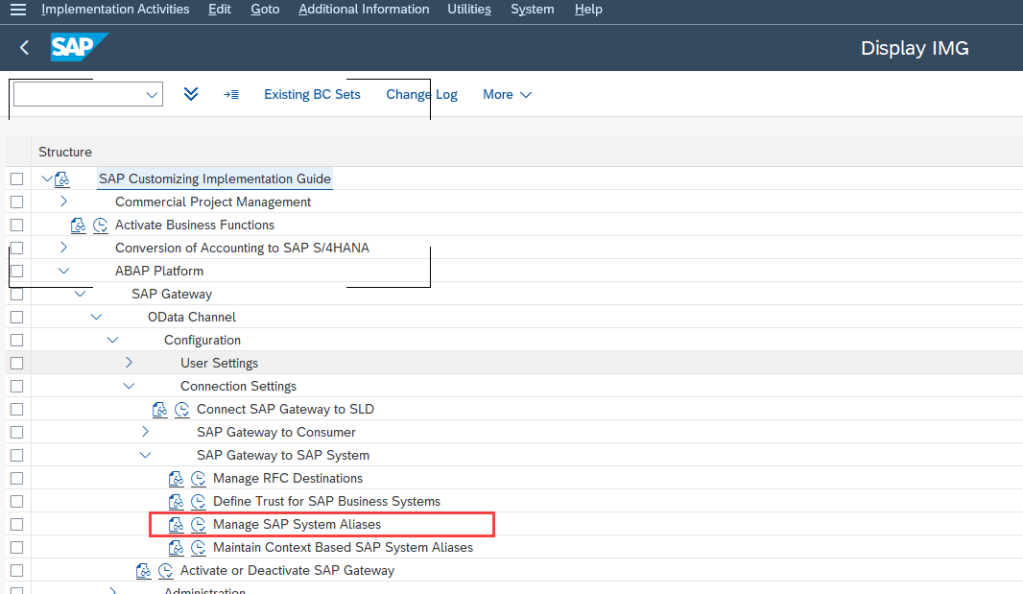
Task: Click Existing BC Sets button
Action: pyautogui.click(x=312, y=94)
